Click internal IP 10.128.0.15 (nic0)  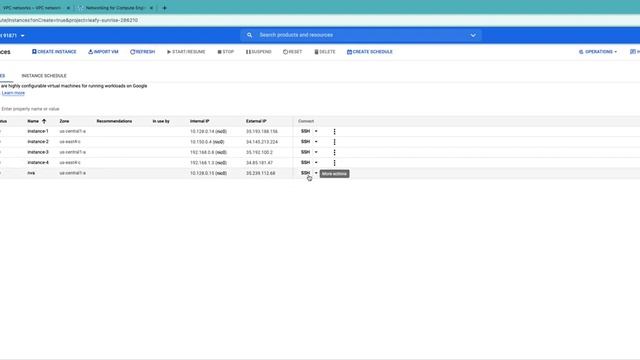[208, 173]
